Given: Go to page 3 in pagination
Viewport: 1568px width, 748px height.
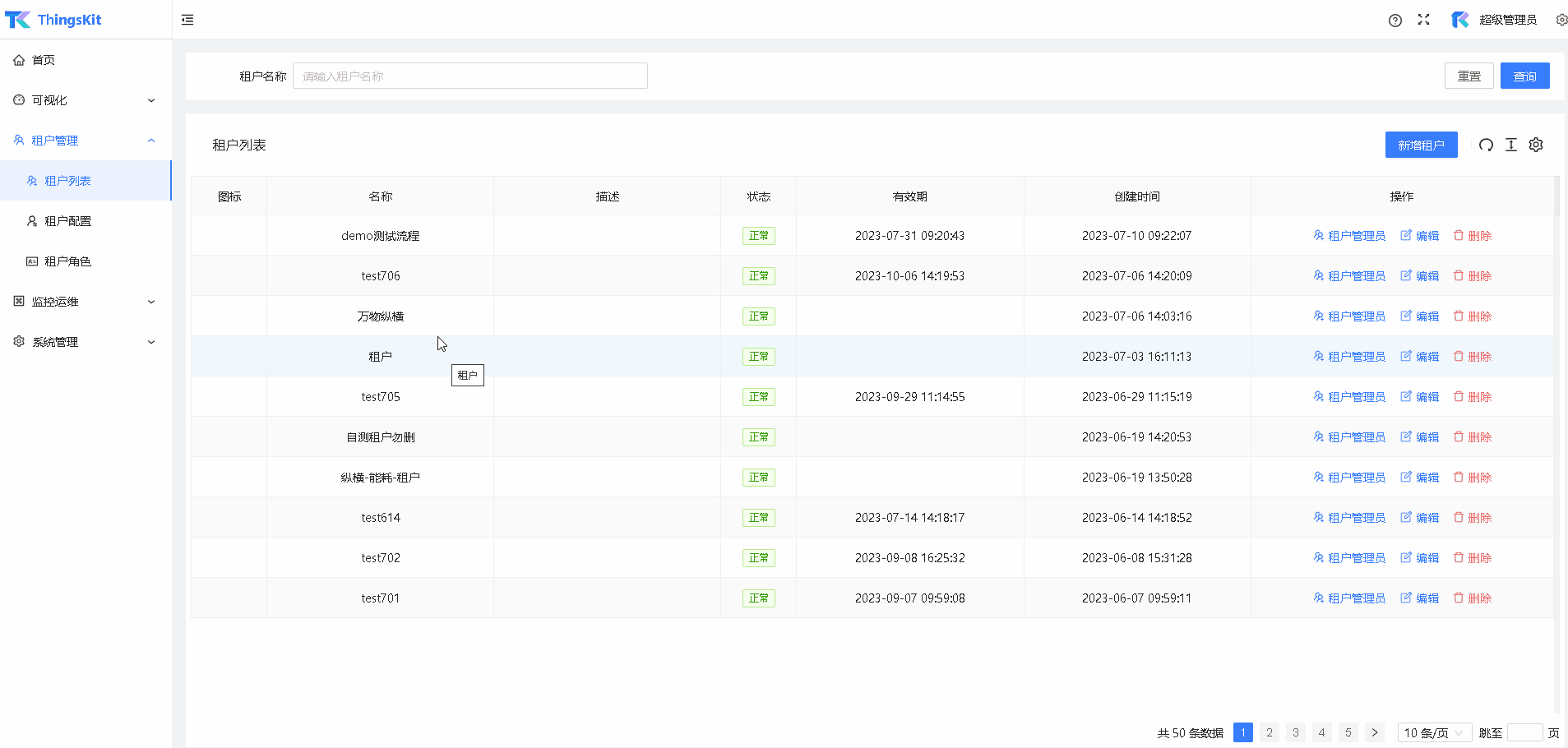Looking at the screenshot, I should tap(1295, 732).
